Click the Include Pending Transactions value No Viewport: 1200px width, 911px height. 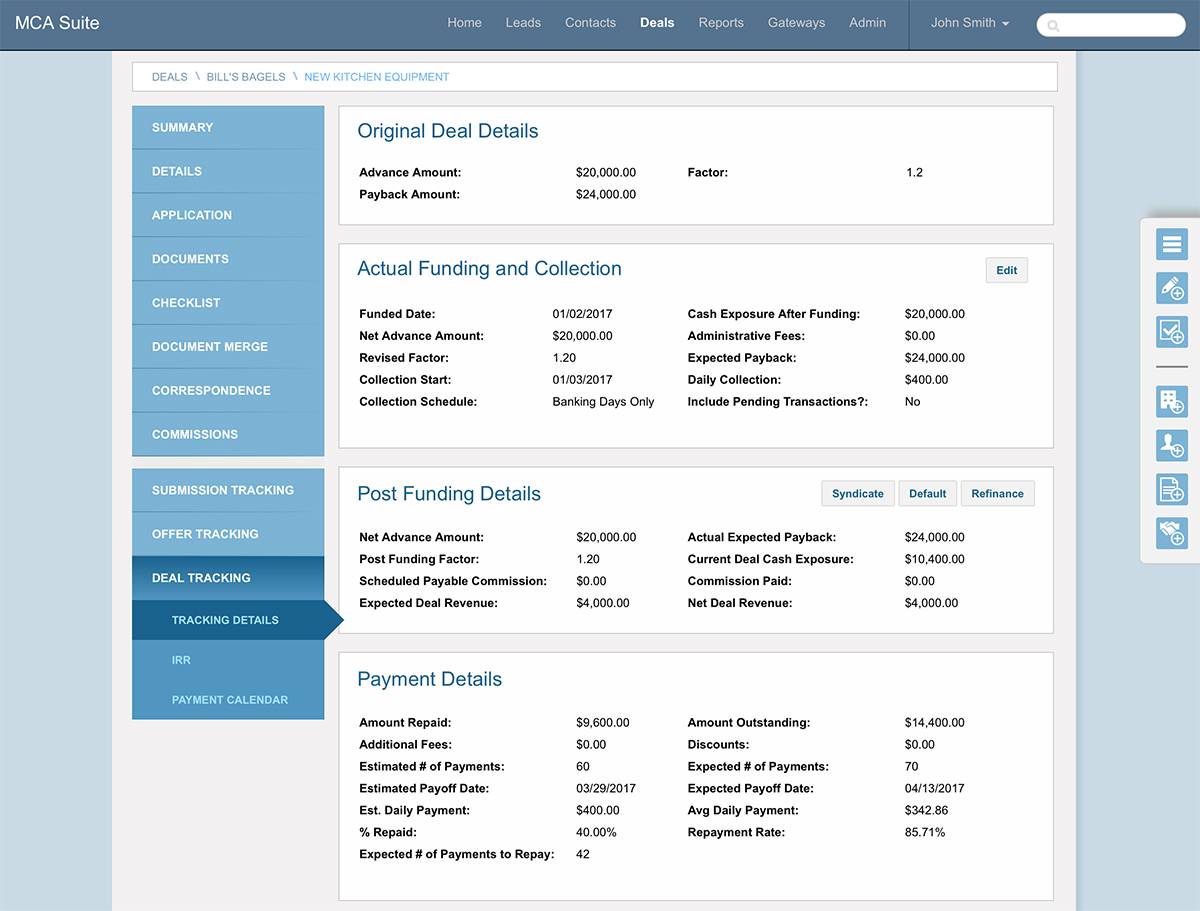[912, 402]
